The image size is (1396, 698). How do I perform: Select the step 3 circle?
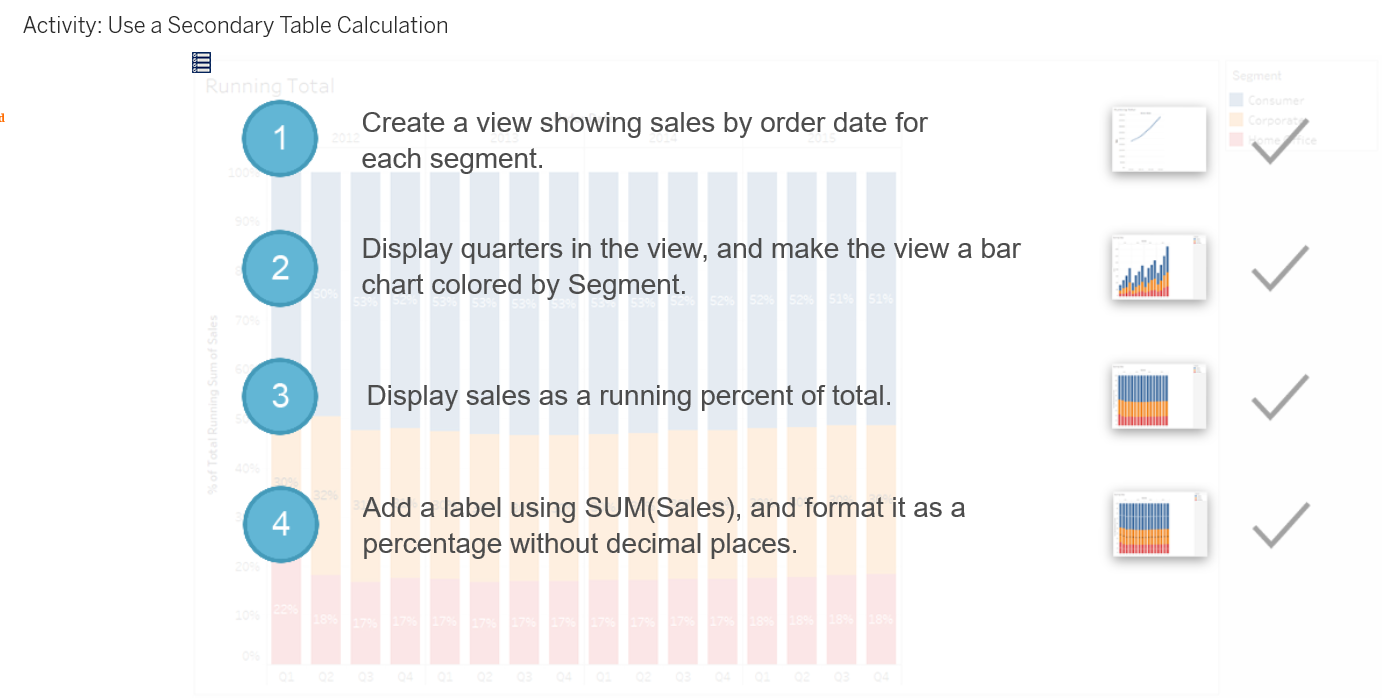(x=280, y=396)
